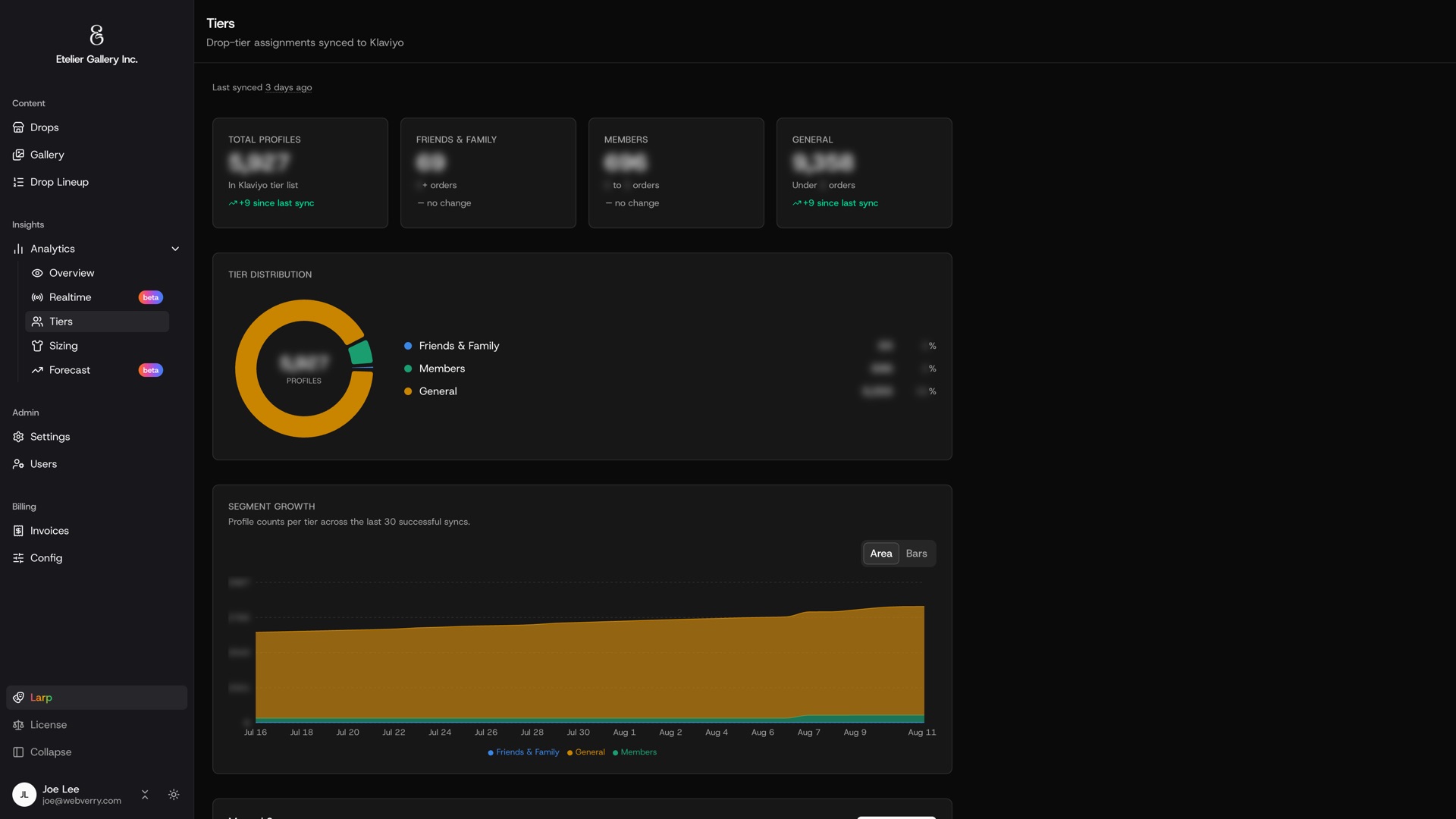Click the JL user avatar
The image size is (1456, 819).
(x=24, y=795)
